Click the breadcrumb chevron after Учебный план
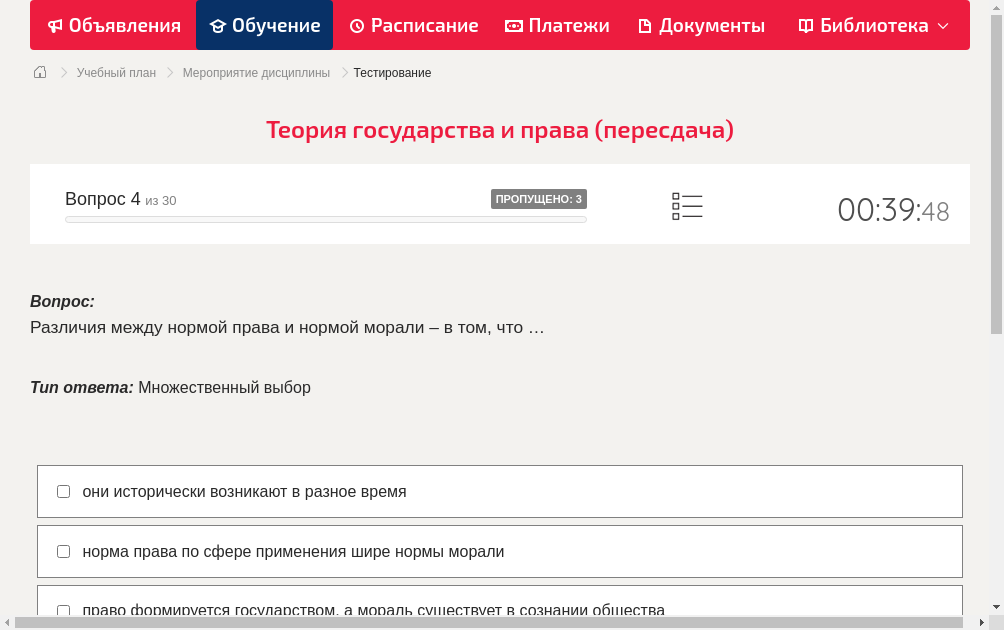 click(x=168, y=72)
